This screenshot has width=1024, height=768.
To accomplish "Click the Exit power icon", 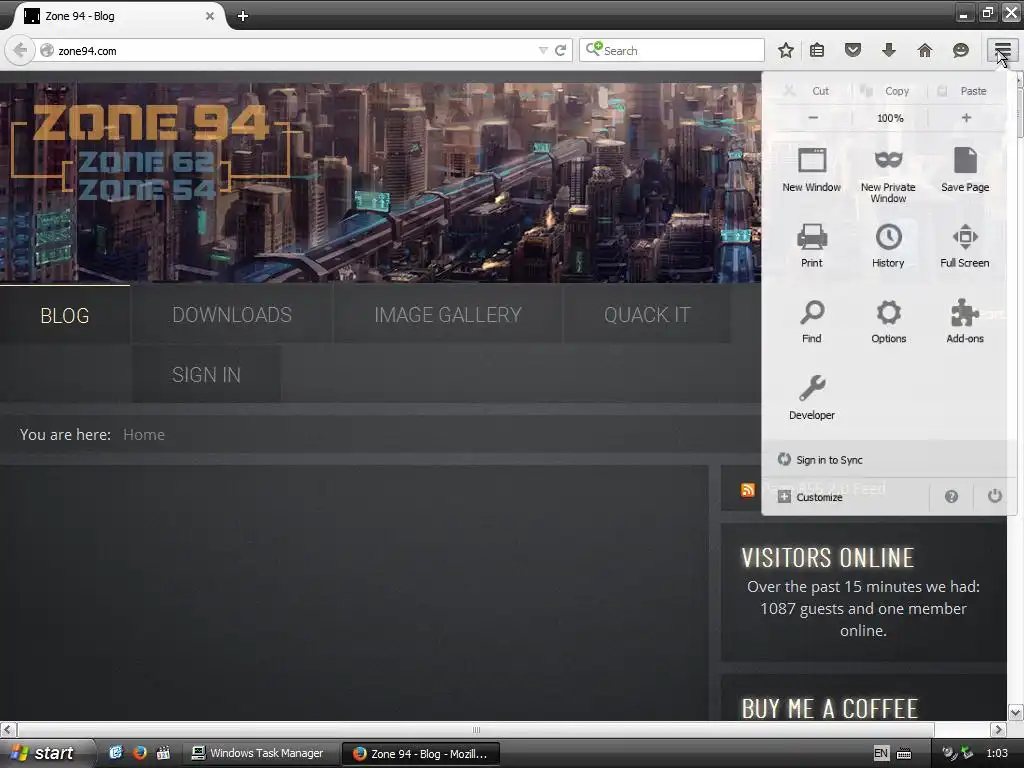I will click(x=994, y=496).
